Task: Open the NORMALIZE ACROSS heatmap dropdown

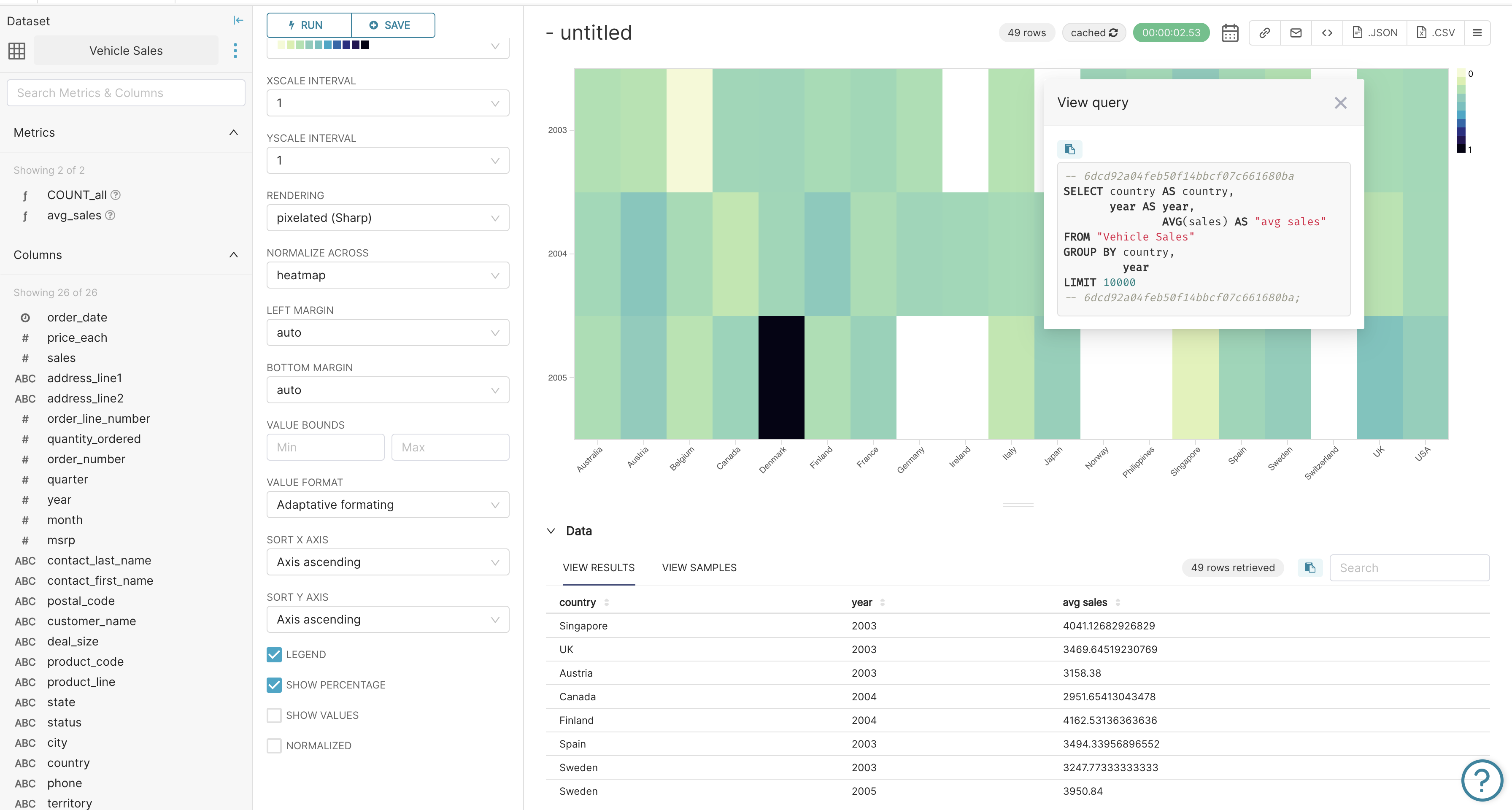Action: tap(387, 275)
